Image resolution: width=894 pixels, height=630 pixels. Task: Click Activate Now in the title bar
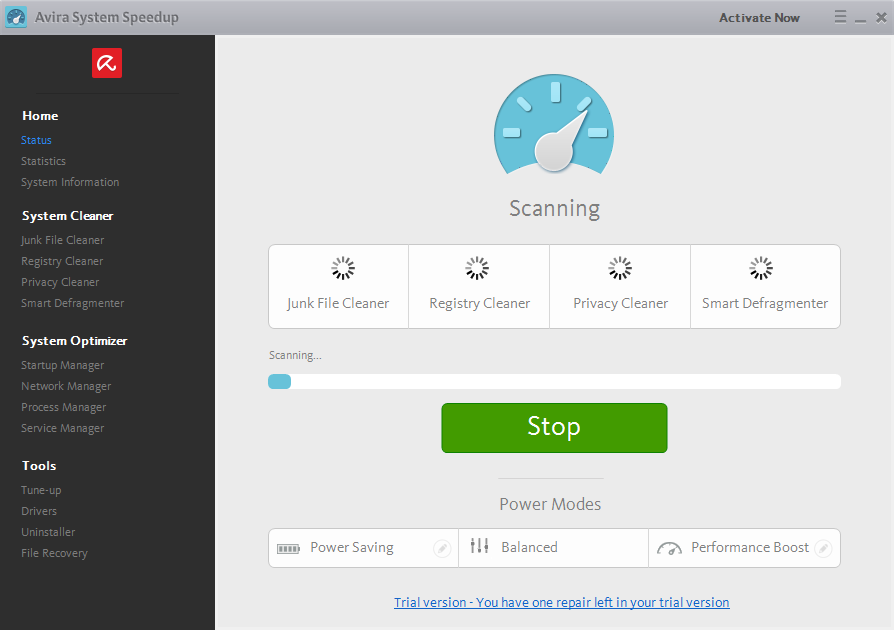click(x=759, y=18)
